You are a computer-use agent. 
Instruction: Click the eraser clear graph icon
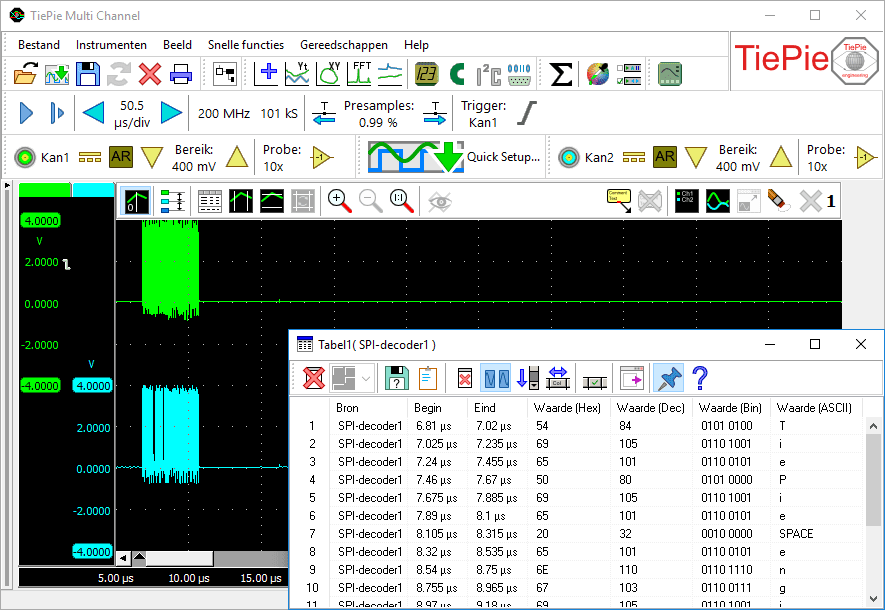point(779,201)
